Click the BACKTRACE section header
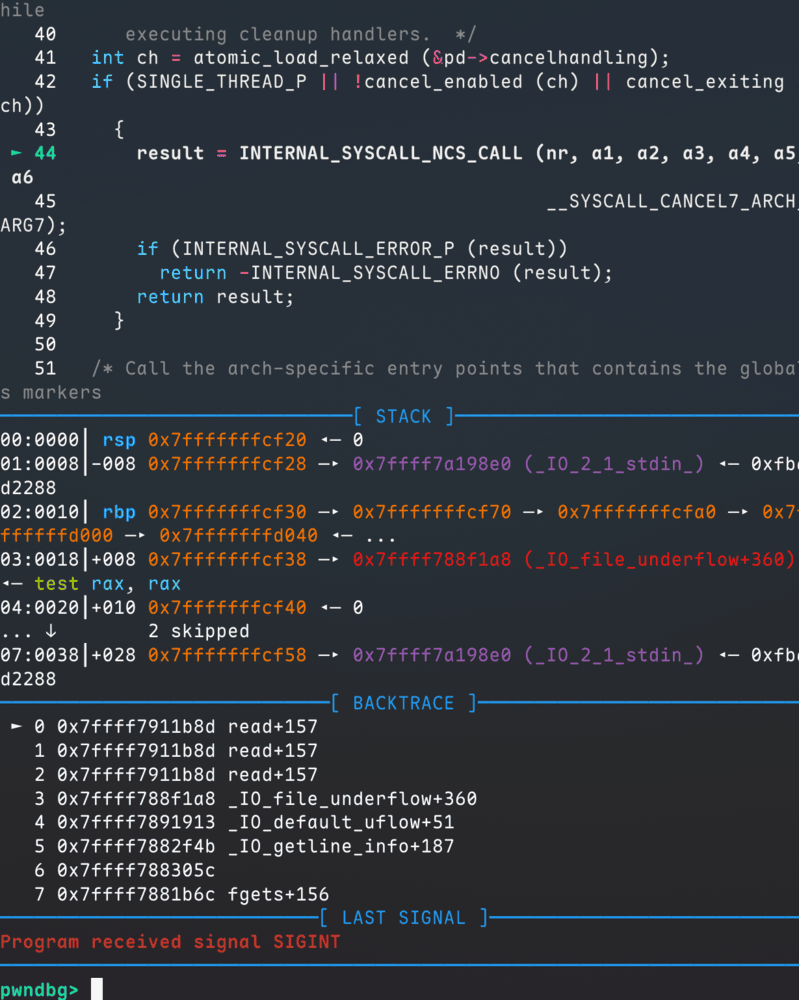 point(404,703)
